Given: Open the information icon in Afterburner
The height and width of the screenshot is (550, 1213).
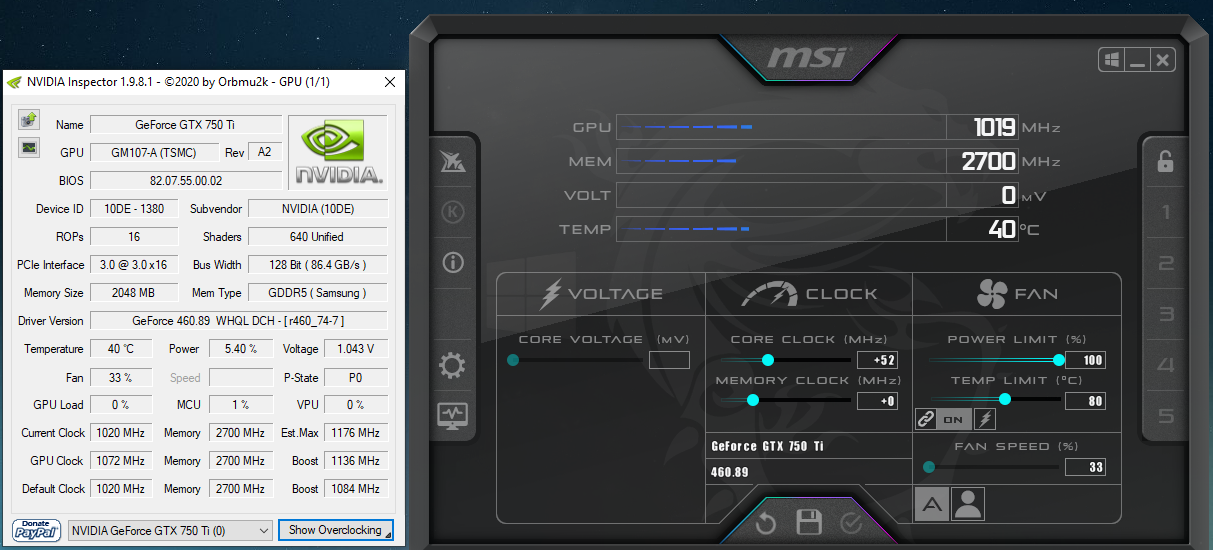Looking at the screenshot, I should point(453,263).
